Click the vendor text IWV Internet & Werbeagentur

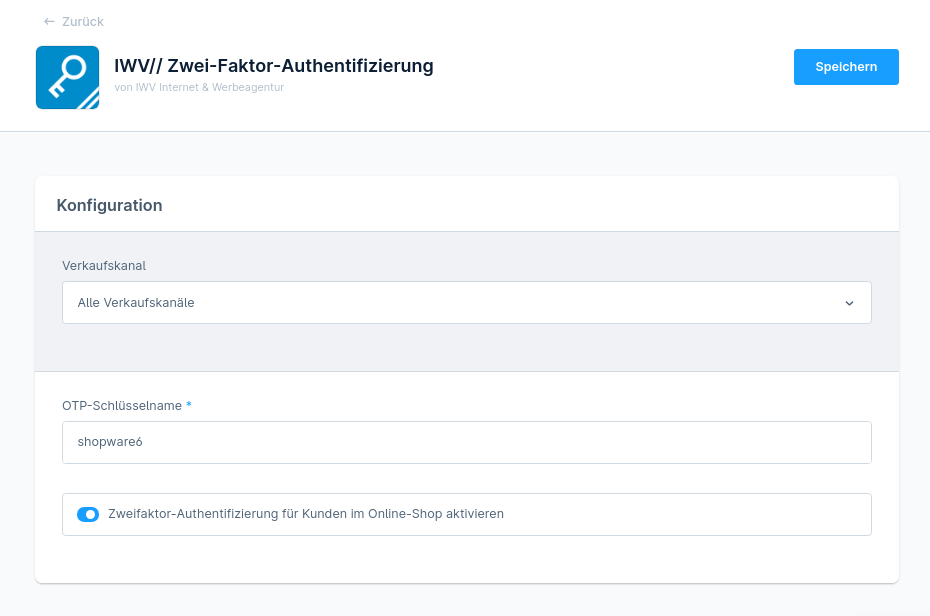[199, 87]
